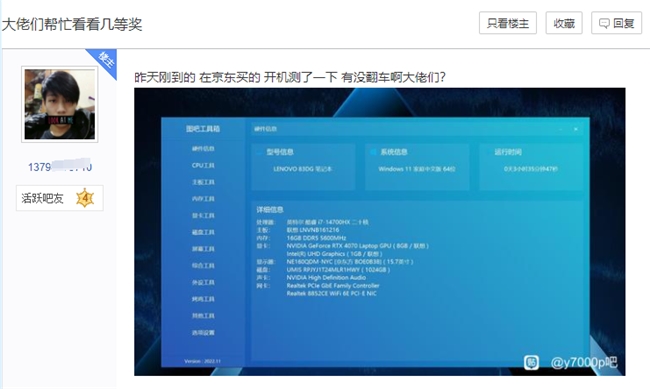Image resolution: width=650 pixels, height=389 pixels.
Task: Open 选项设置 at the sidebar bottom
Action: click(x=203, y=332)
